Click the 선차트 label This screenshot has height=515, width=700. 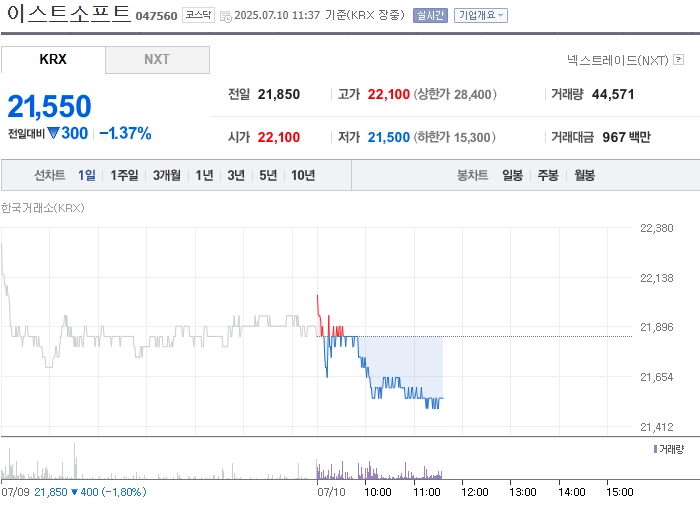click(50, 175)
